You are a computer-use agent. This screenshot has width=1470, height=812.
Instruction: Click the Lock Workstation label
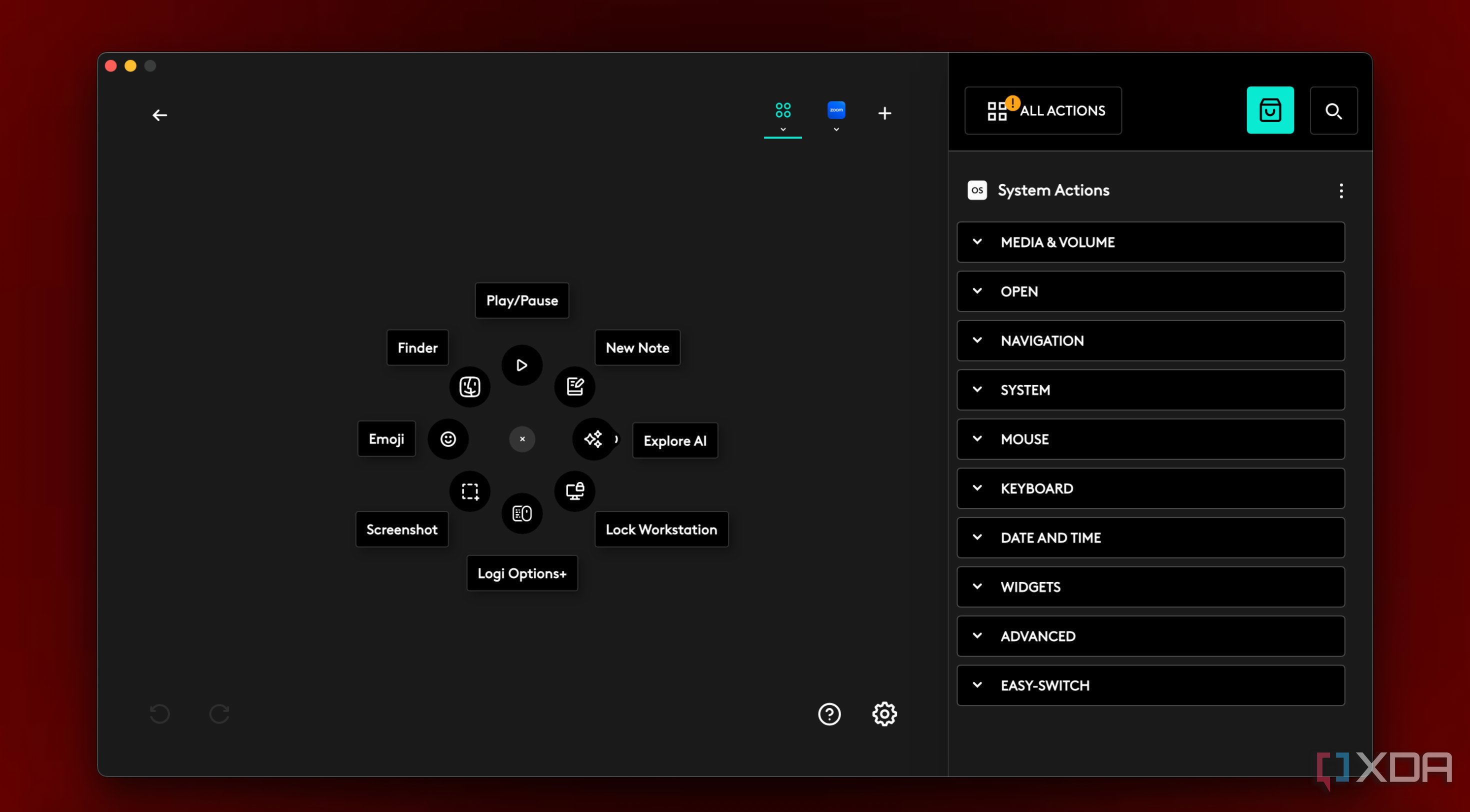[x=661, y=529]
